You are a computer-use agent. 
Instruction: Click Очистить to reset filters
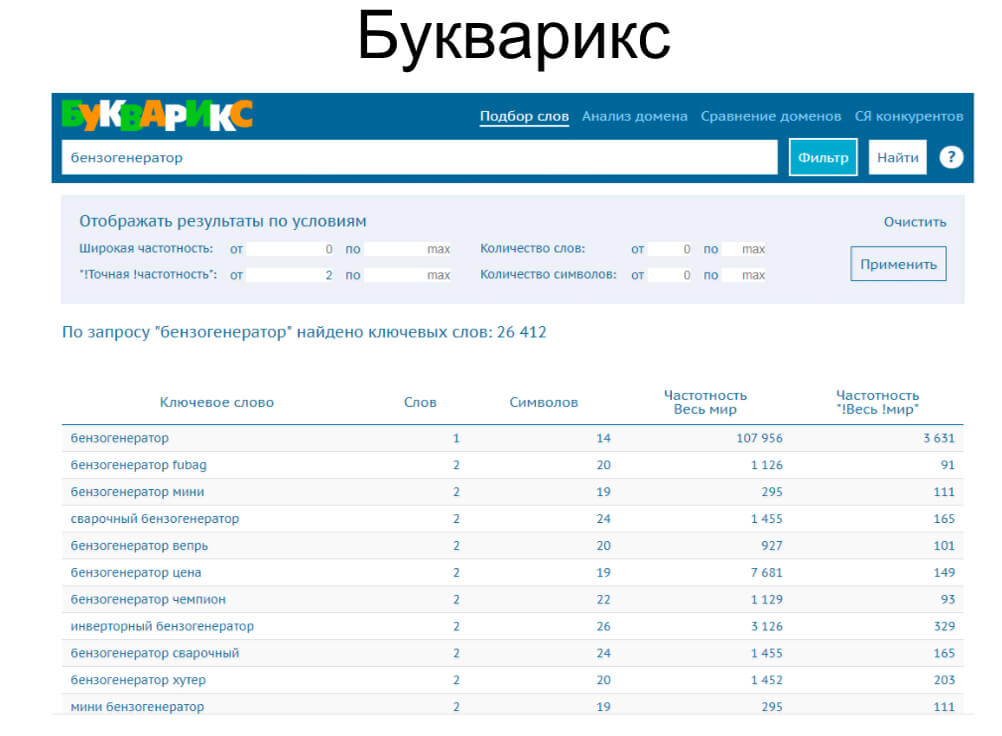pyautogui.click(x=914, y=222)
